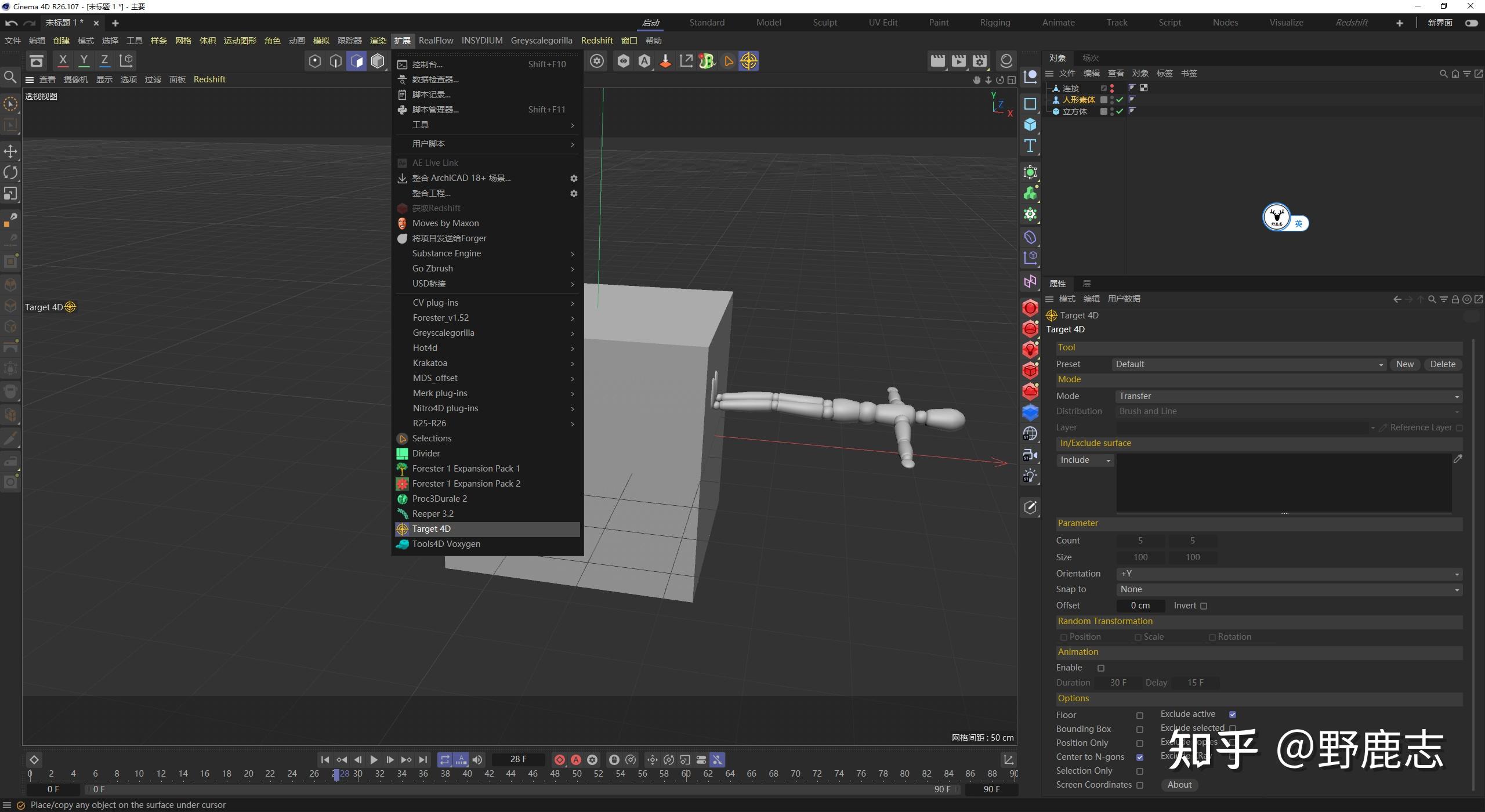The height and width of the screenshot is (812, 1485).
Task: Click the Delete preset button
Action: click(1443, 364)
